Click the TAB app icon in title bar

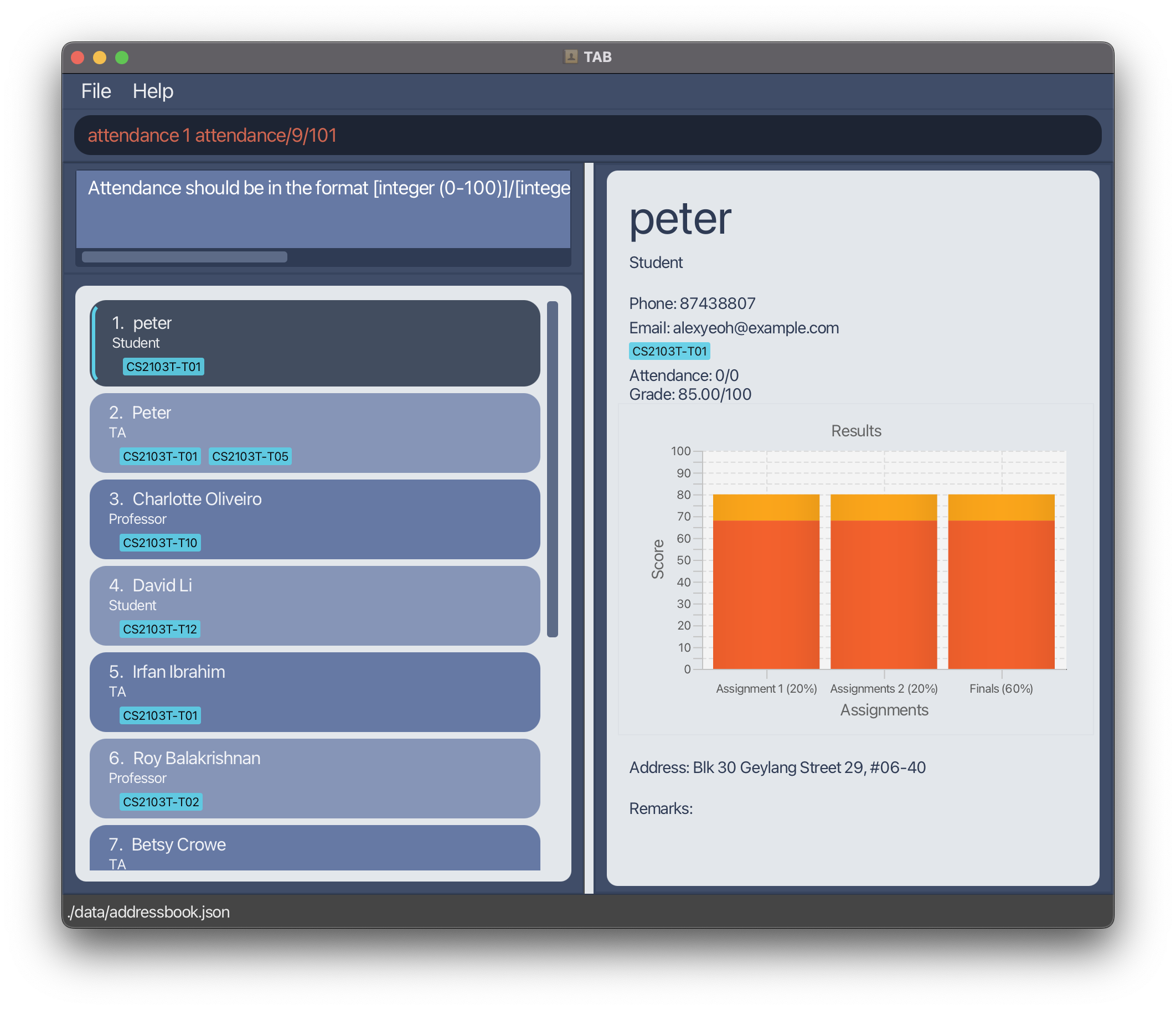pos(570,57)
